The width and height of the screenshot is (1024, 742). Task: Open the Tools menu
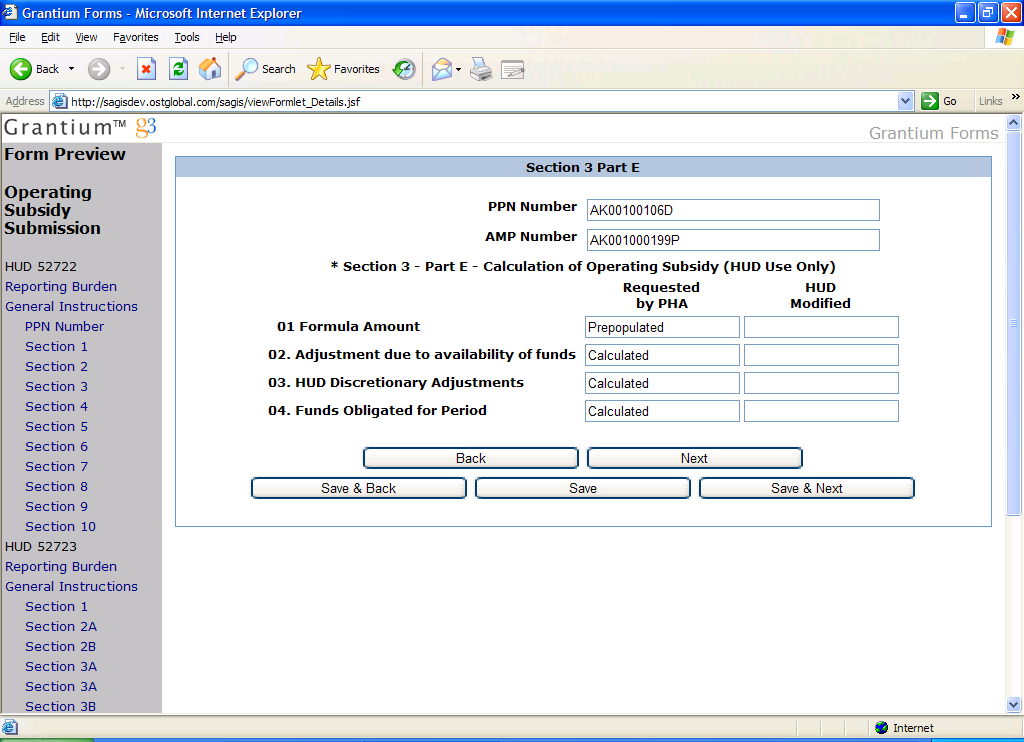tap(187, 37)
